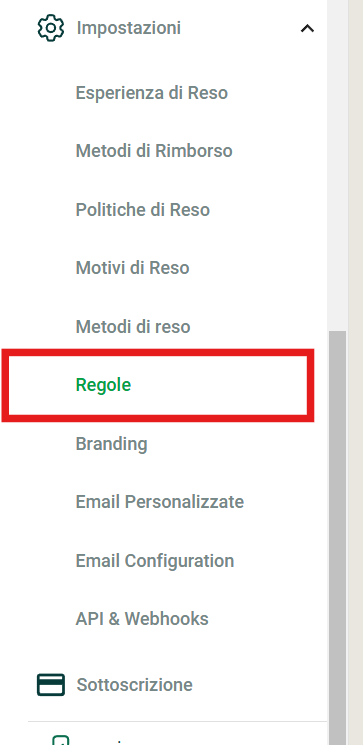Image resolution: width=363 pixels, height=745 pixels.
Task: Select the highlighted Regole item
Action: (158, 385)
